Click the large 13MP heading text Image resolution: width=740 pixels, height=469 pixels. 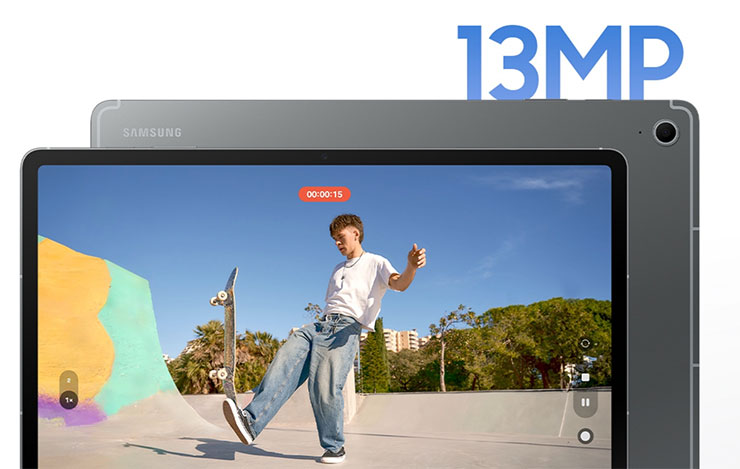click(570, 61)
